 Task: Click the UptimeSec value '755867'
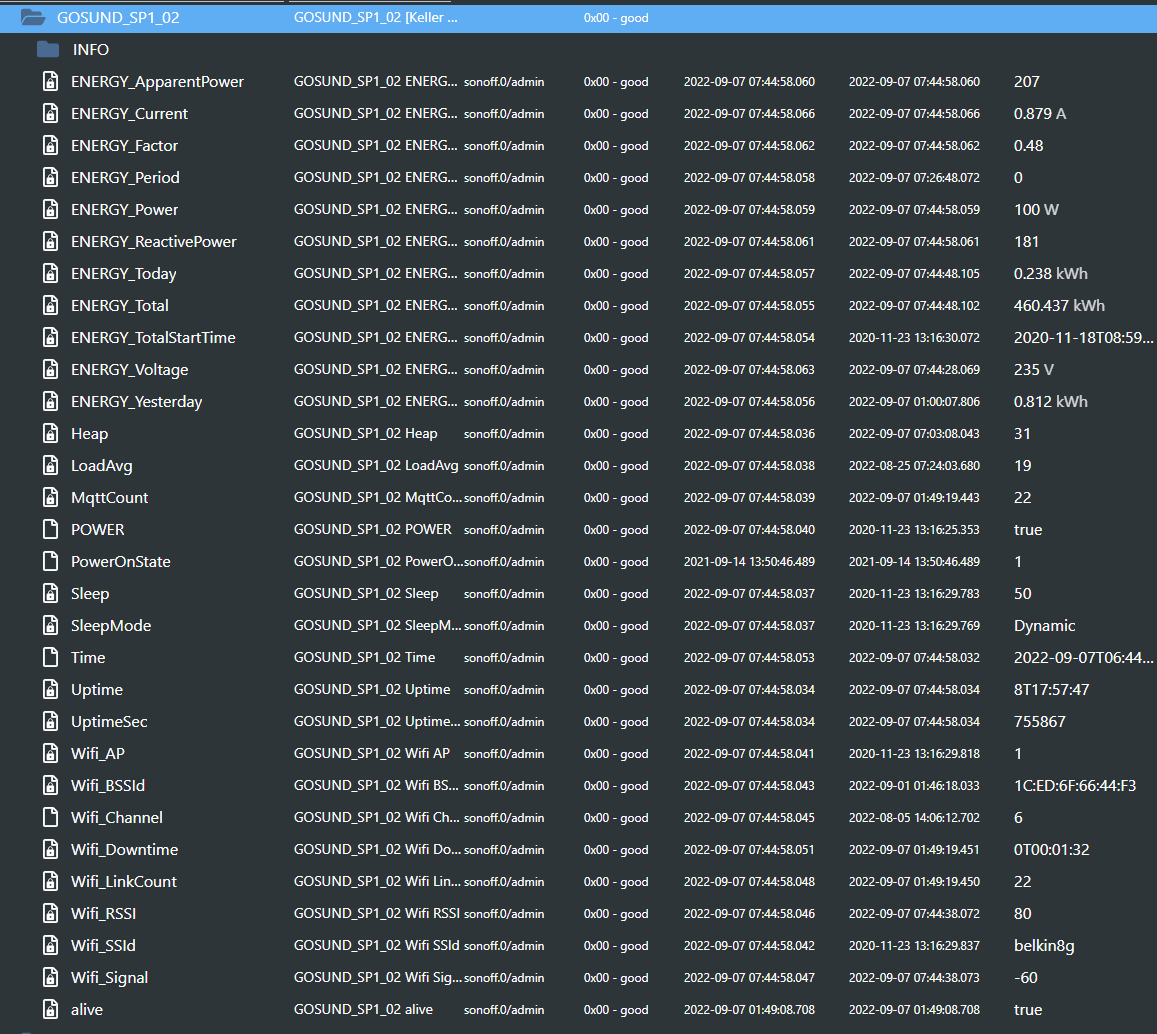(x=1040, y=721)
